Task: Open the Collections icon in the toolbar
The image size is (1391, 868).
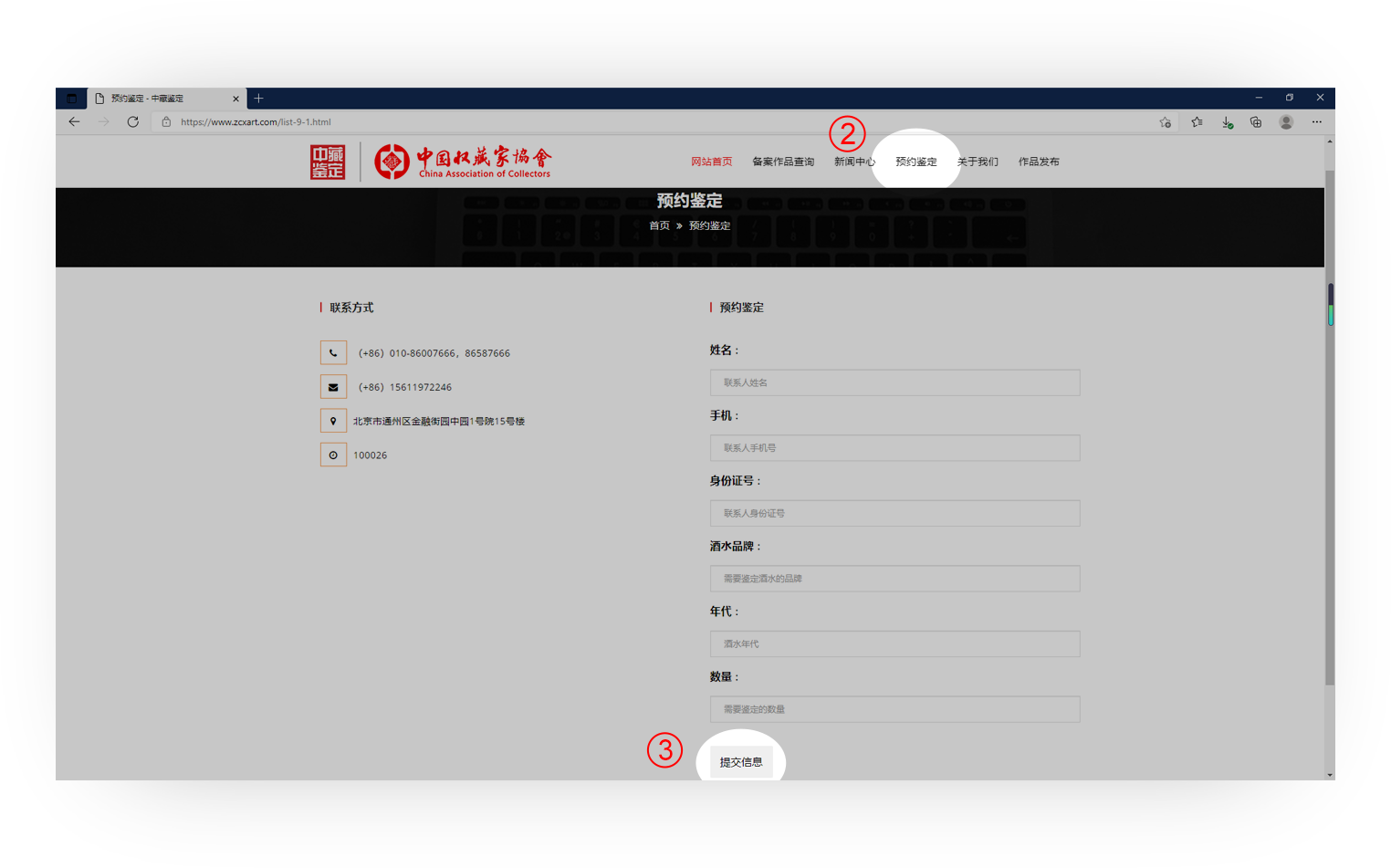Action: coord(1256,122)
